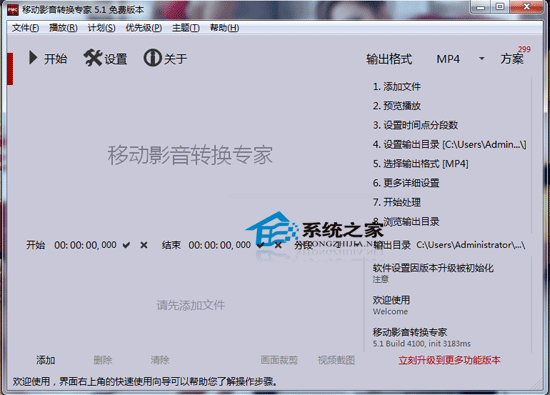Open 设置 with the wrench icon

click(106, 58)
